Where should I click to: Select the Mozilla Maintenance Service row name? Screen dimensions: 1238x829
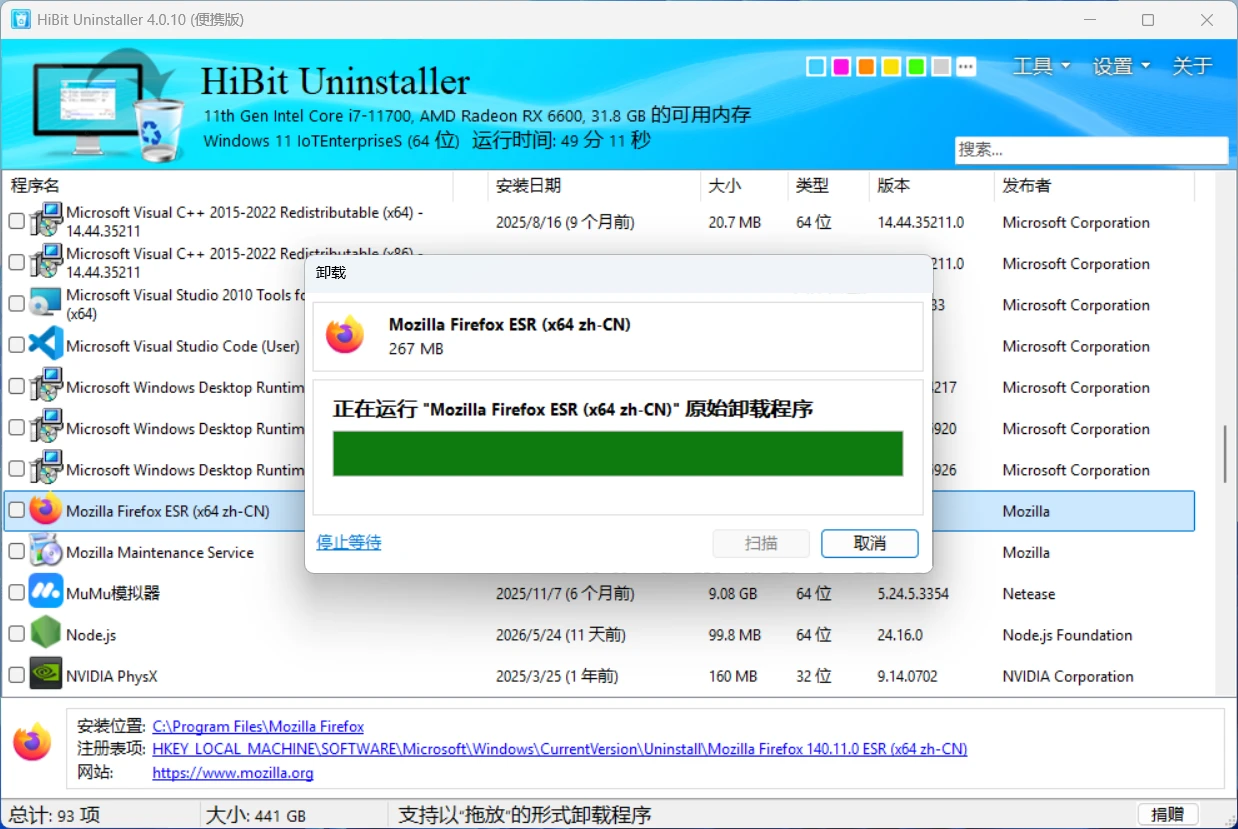click(x=160, y=552)
